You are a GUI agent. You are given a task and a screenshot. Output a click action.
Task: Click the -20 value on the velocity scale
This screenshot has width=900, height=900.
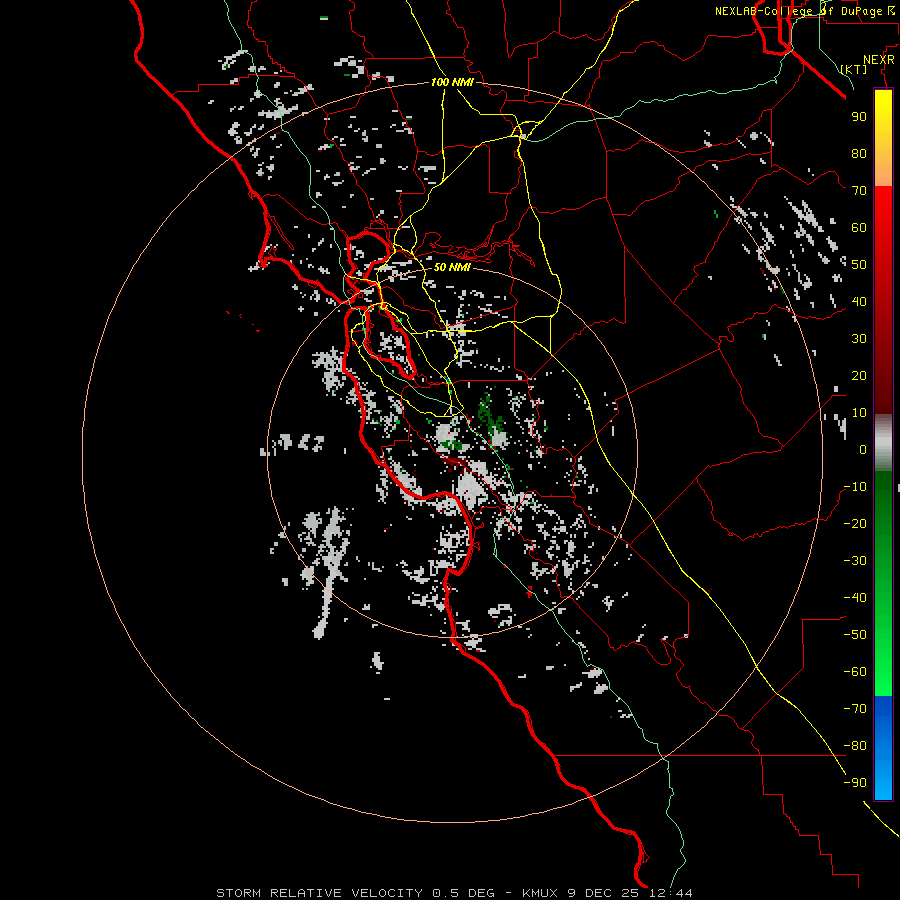[855, 523]
